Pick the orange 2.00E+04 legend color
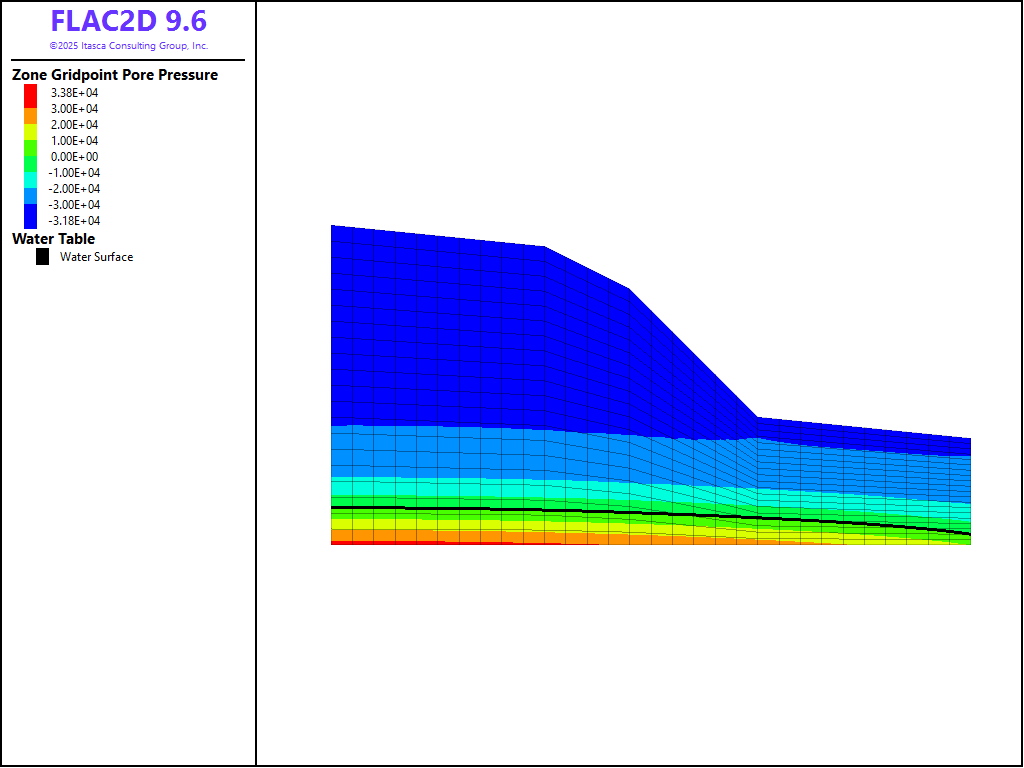 [x=31, y=117]
